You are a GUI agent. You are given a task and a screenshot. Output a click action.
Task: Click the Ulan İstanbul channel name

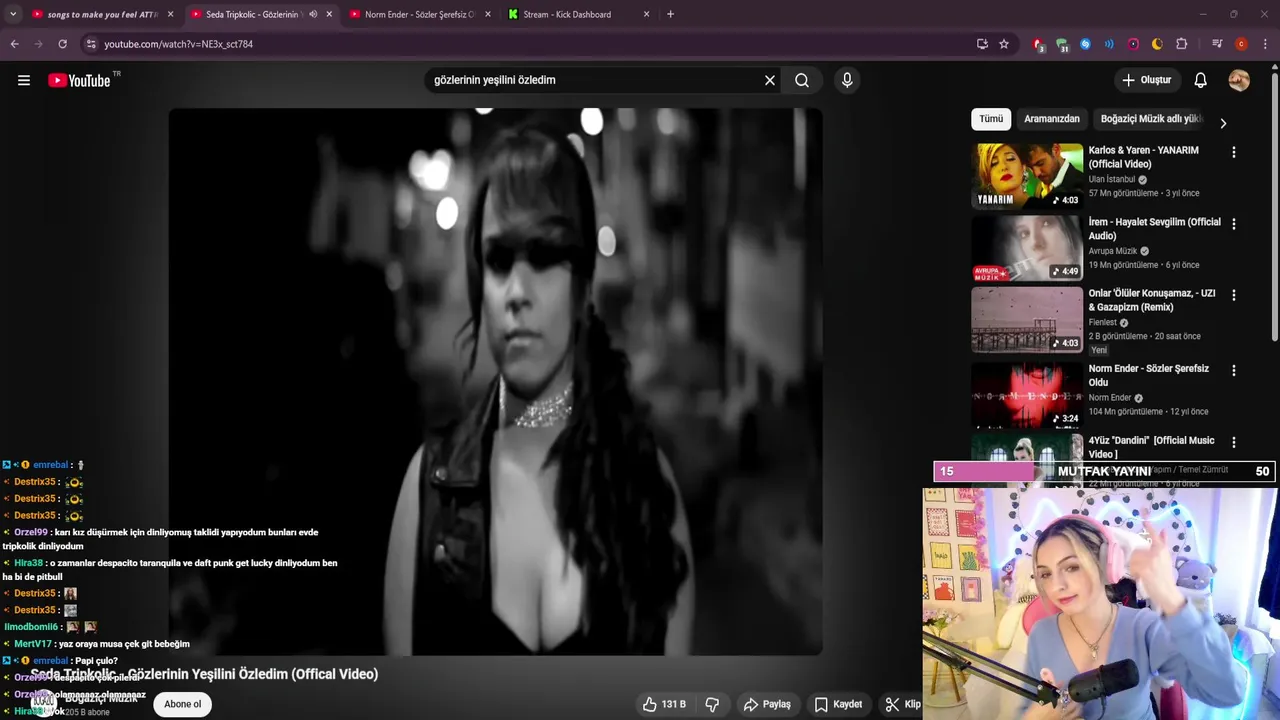coord(1112,179)
